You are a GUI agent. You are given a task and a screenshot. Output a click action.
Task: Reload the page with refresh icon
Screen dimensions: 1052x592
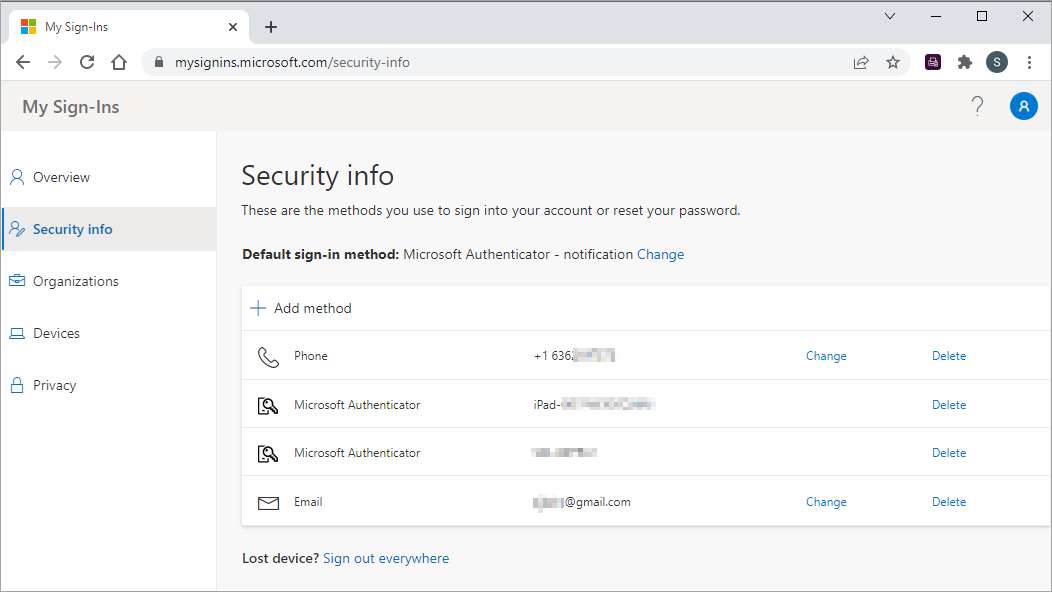pyautogui.click(x=87, y=62)
